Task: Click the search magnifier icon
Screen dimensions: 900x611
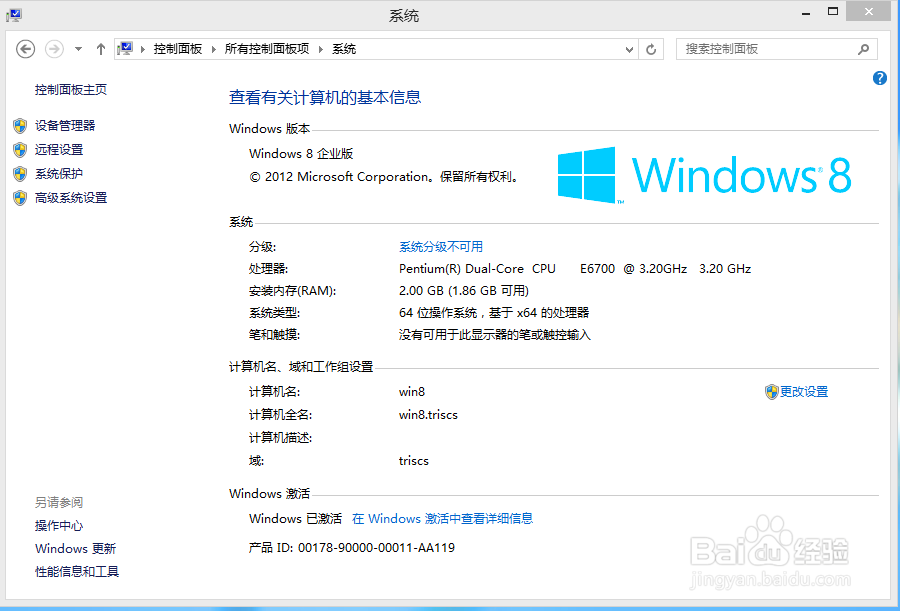Action: coord(863,49)
